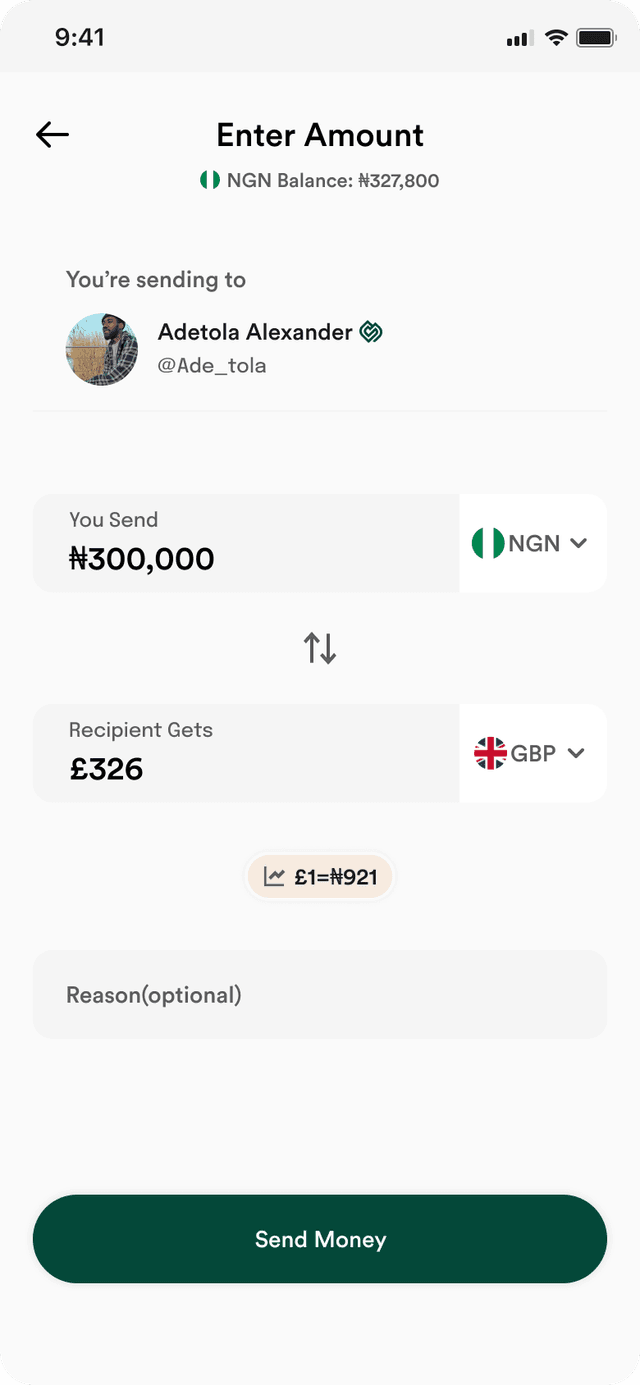Tap the Wi-Fi icon in status bar
The image size is (640, 1385).
557,38
